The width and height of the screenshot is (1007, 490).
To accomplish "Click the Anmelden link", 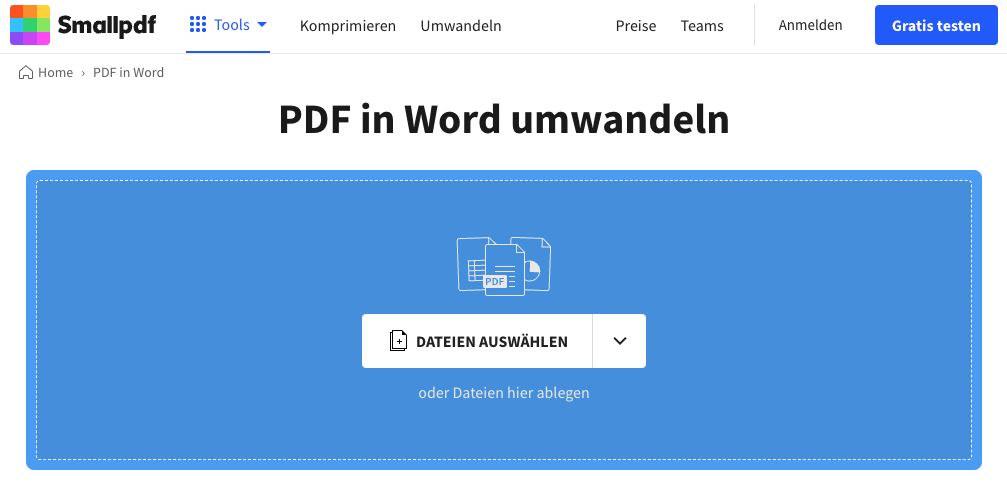I will click(810, 25).
